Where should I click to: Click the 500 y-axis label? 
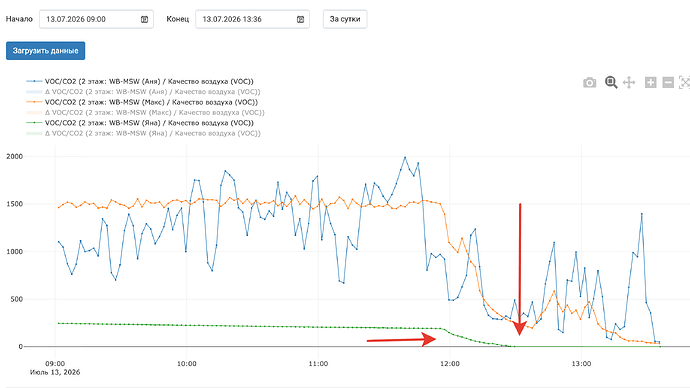tap(16, 299)
